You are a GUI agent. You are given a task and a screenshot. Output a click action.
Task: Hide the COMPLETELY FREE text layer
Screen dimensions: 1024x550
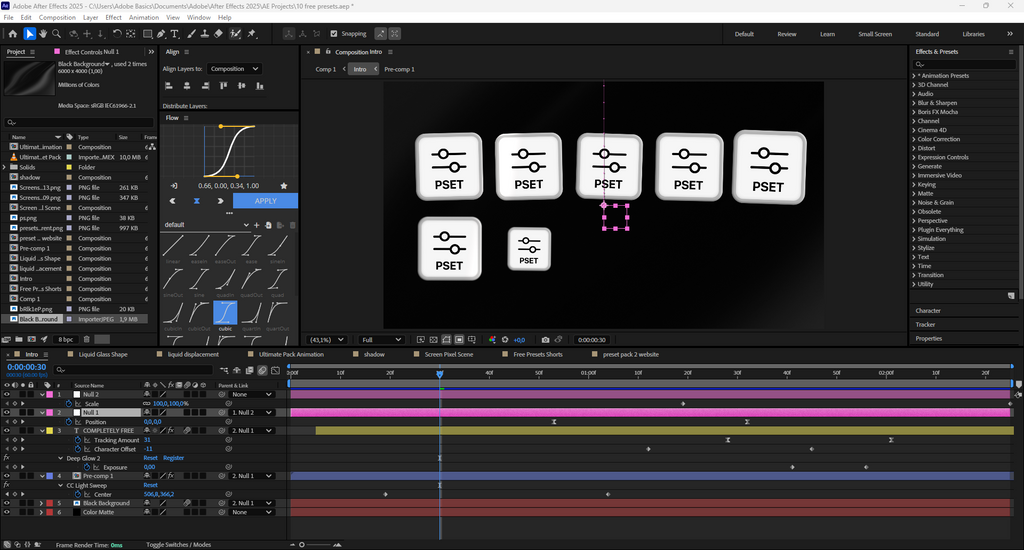7,431
